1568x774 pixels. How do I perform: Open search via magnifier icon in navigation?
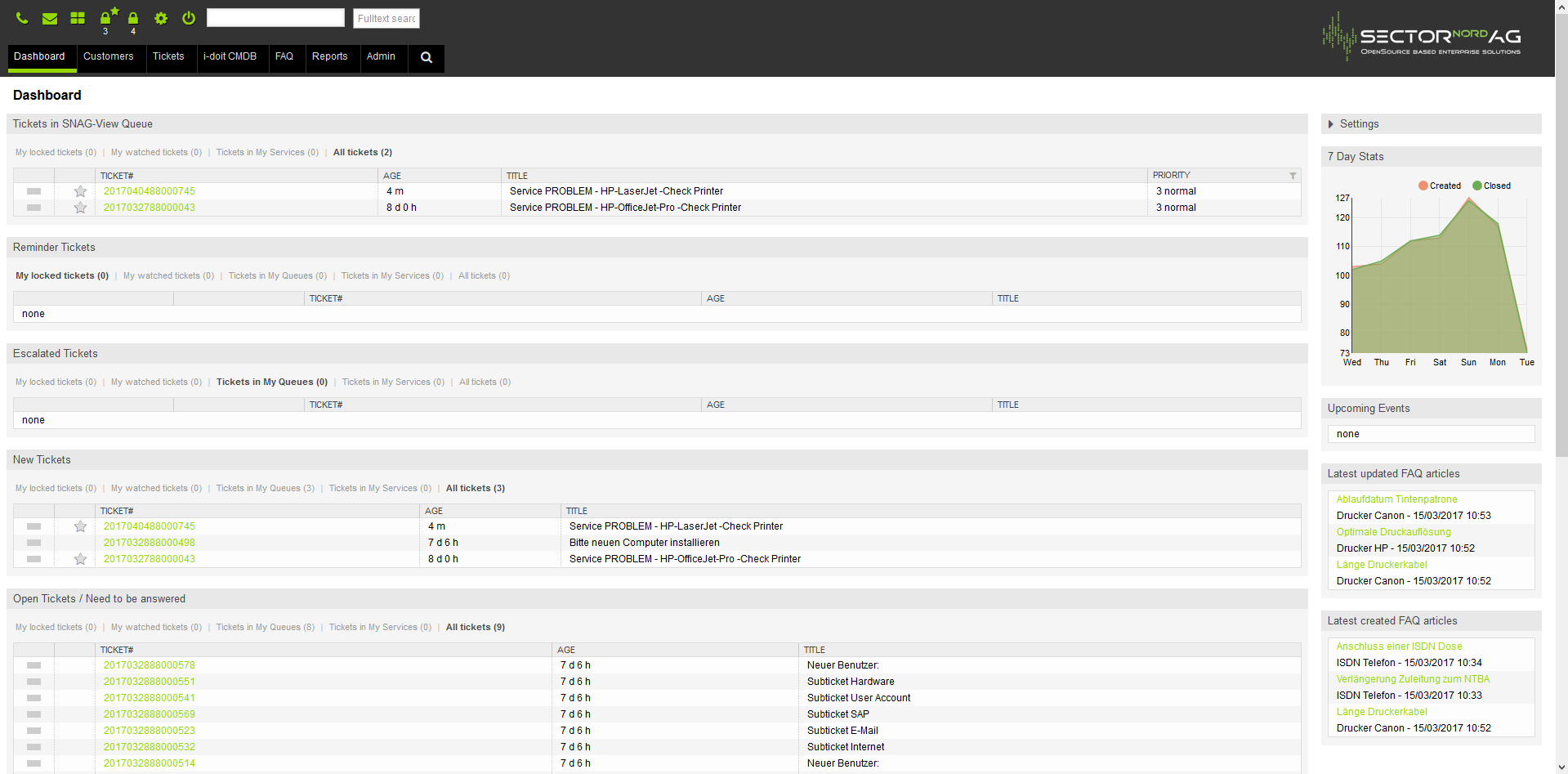[x=427, y=57]
